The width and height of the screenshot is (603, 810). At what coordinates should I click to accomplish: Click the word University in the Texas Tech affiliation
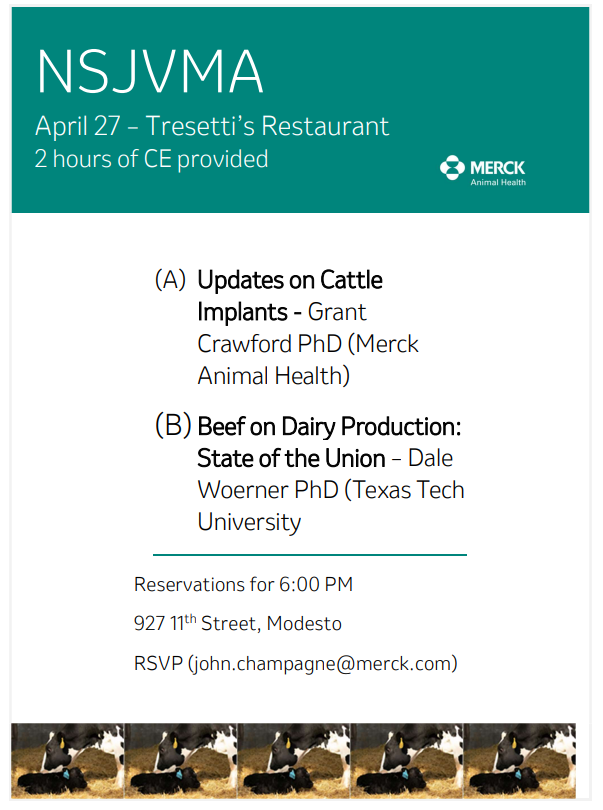click(x=249, y=522)
